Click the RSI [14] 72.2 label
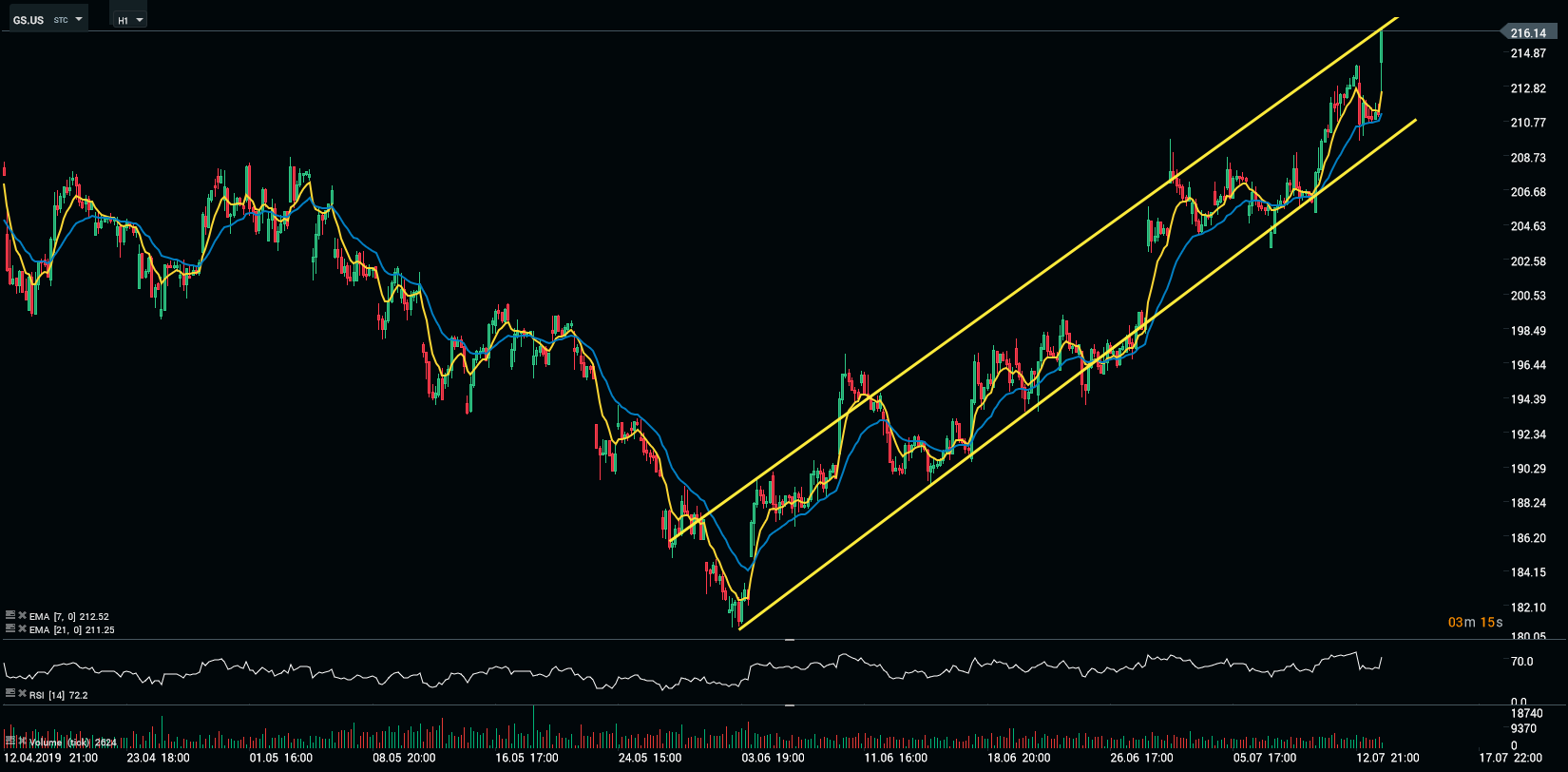 point(58,695)
